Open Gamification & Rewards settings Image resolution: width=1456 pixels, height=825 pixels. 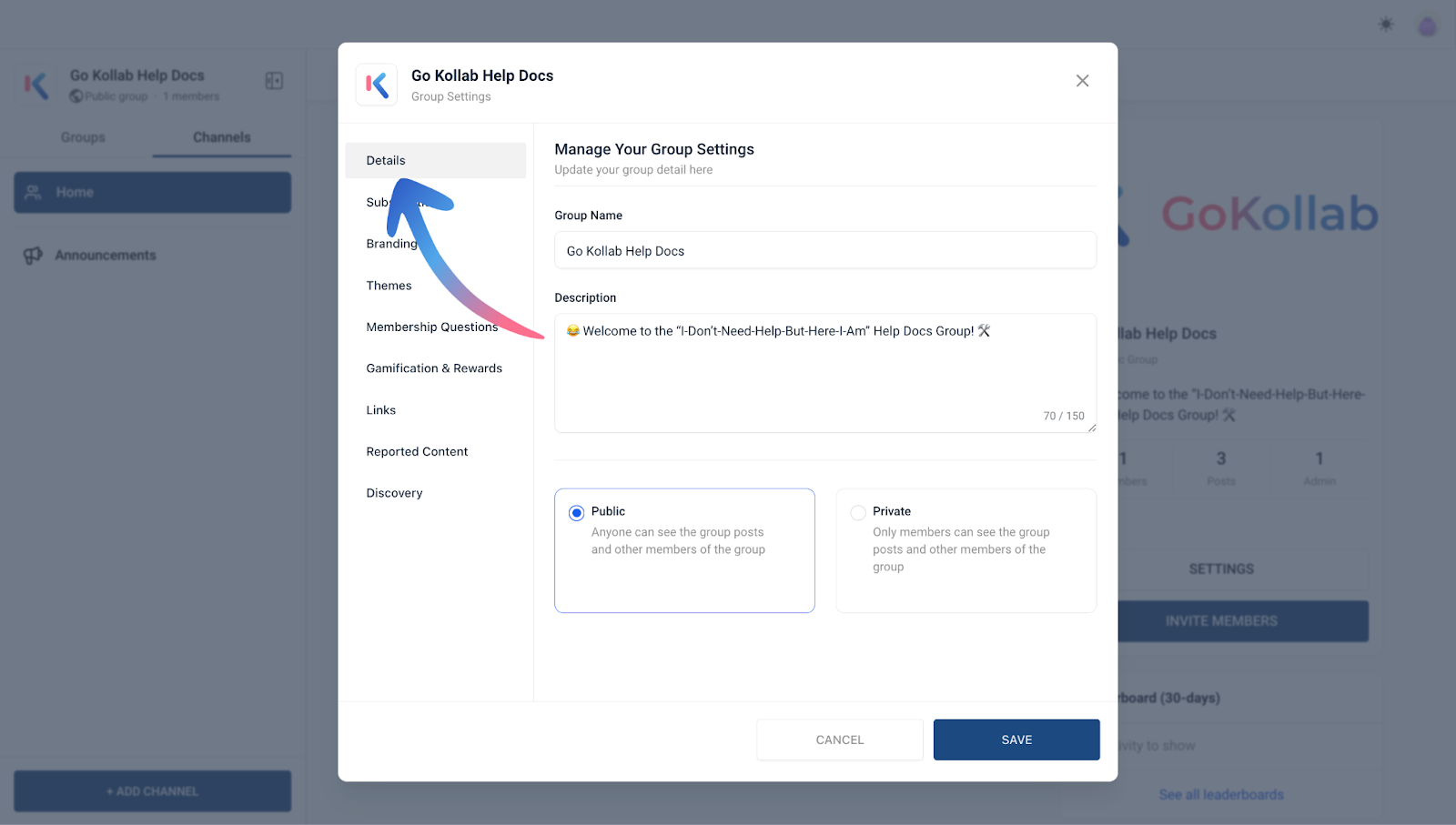(434, 368)
